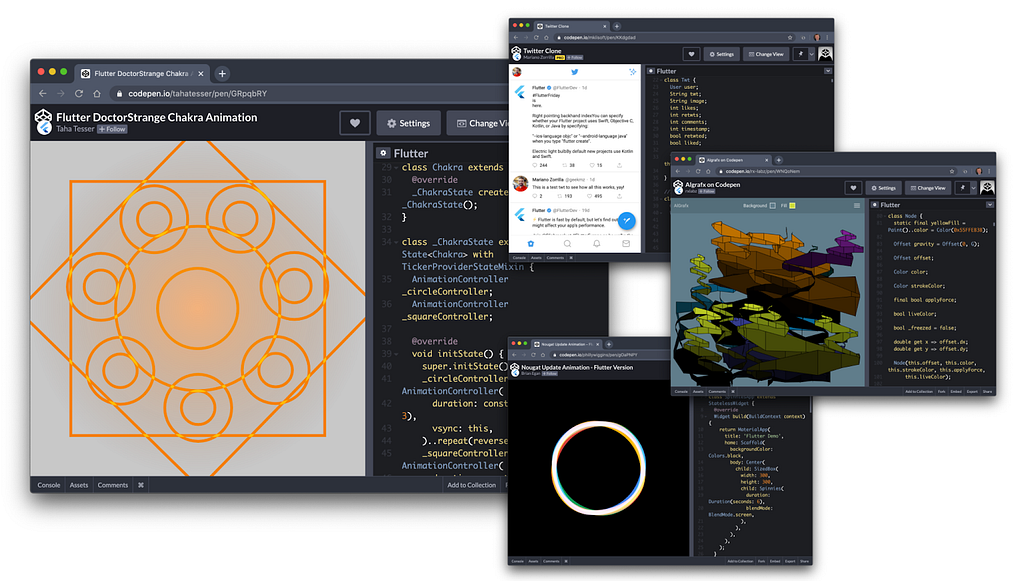Tap the blue compose tweet floating button
The image size is (1024, 581).
point(626,220)
